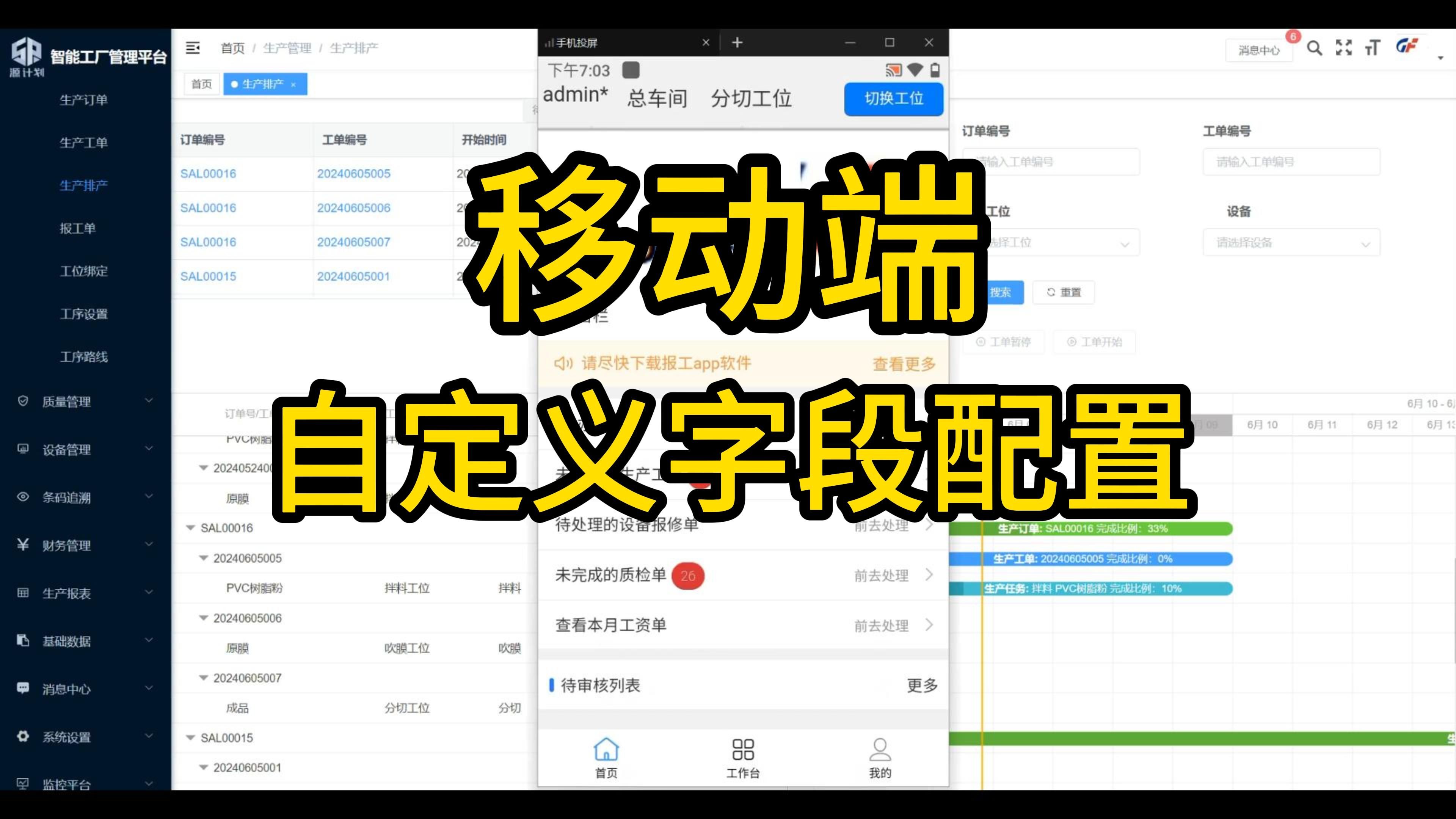This screenshot has width=1456, height=819.
Task: Click the green 生产订单 SAL00016 progress bar
Action: point(1091,529)
